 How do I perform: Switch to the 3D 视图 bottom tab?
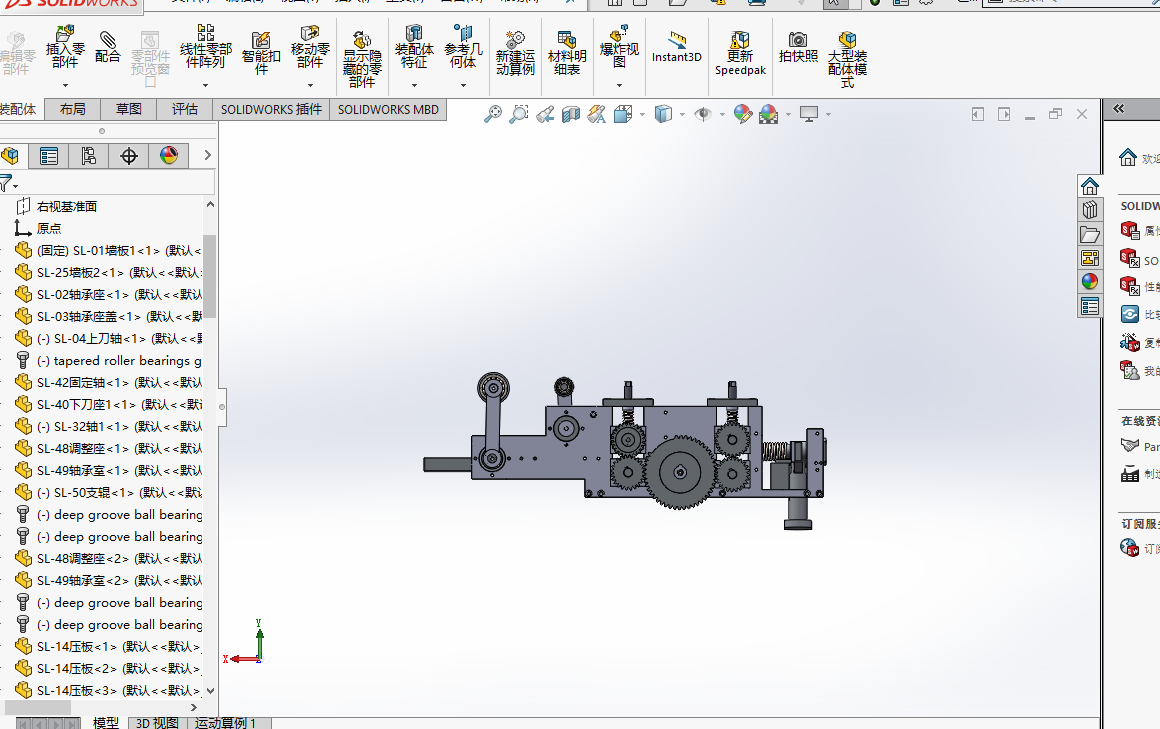pyautogui.click(x=157, y=723)
